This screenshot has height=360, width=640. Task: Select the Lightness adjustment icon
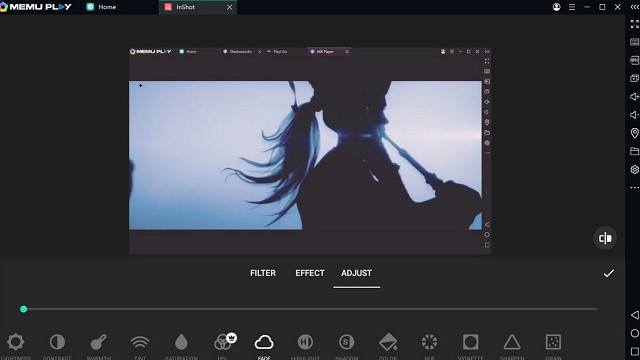tap(16, 342)
